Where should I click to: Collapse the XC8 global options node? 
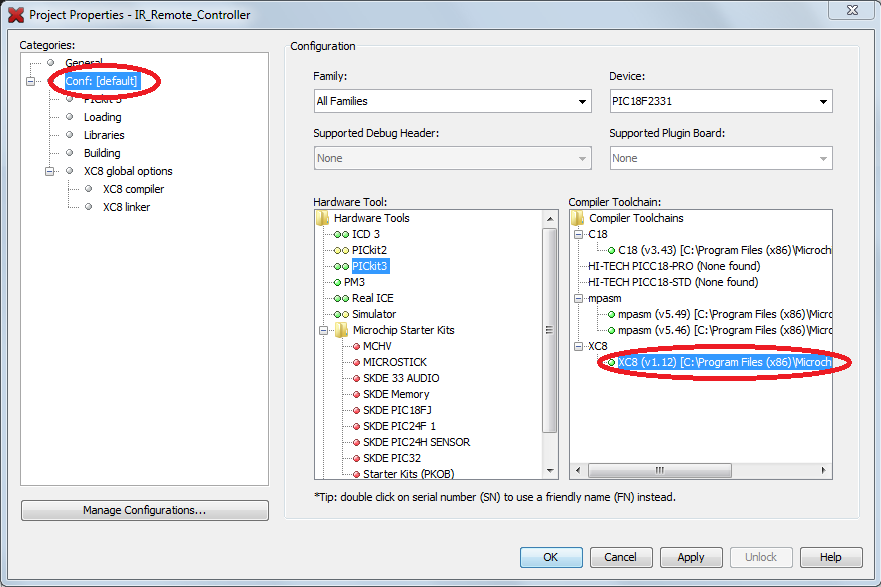click(x=49, y=171)
